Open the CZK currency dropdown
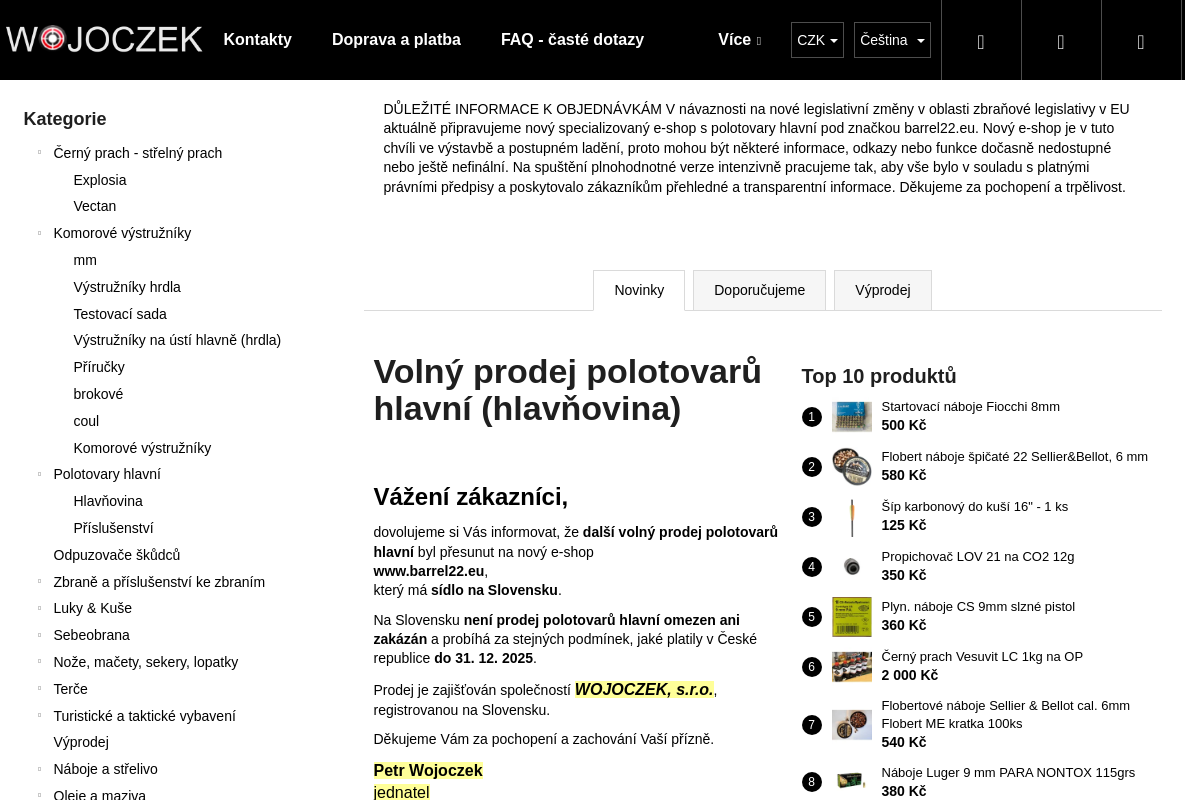Screen dimensions: 1200x800 [817, 40]
